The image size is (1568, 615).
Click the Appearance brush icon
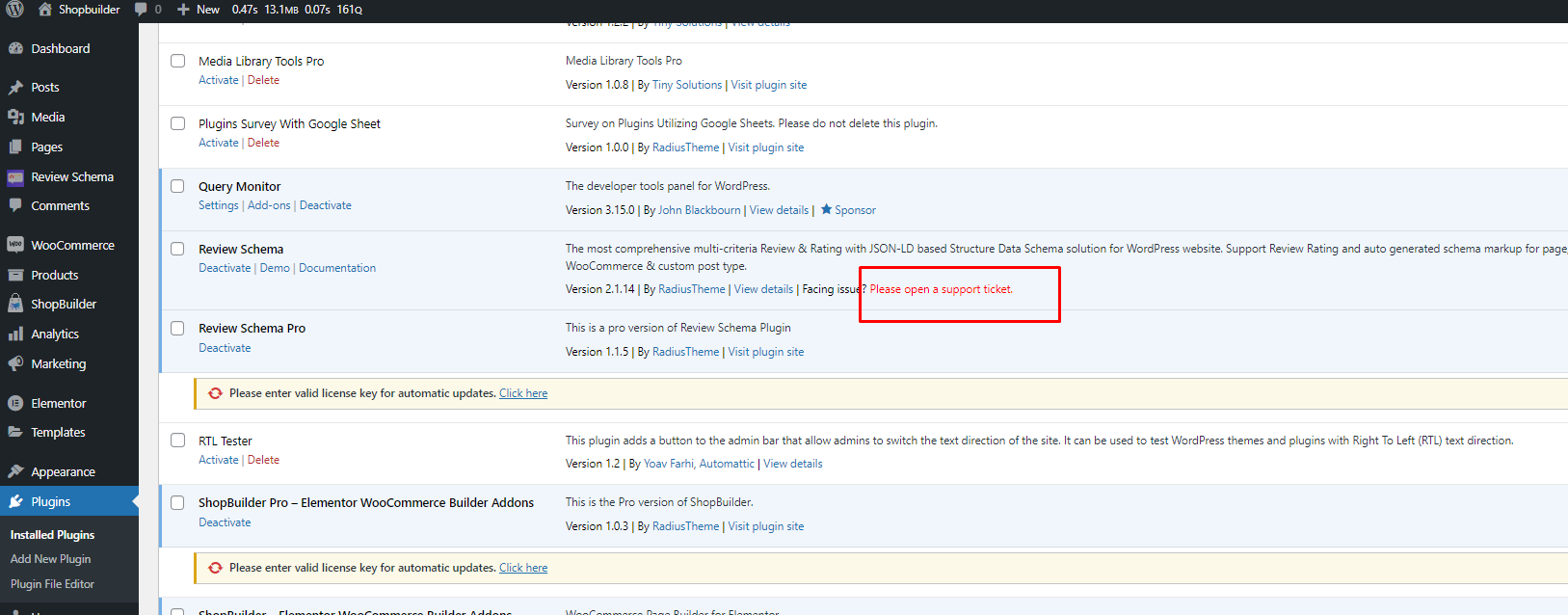tap(15, 471)
